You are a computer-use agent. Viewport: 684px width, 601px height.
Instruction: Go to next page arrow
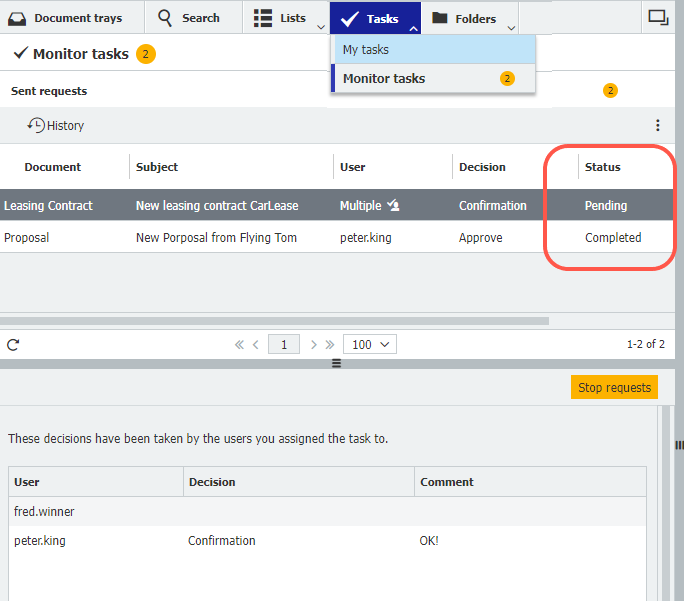coord(313,345)
